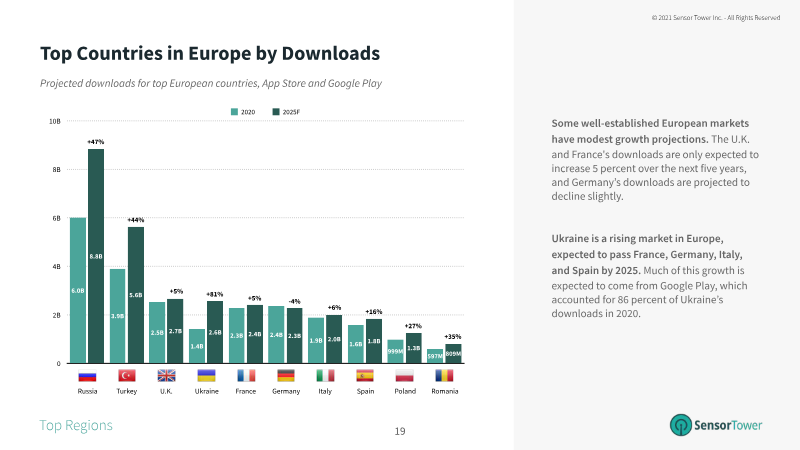Click the Sensor Tower copyright notice
The width and height of the screenshot is (800, 450).
point(715,17)
